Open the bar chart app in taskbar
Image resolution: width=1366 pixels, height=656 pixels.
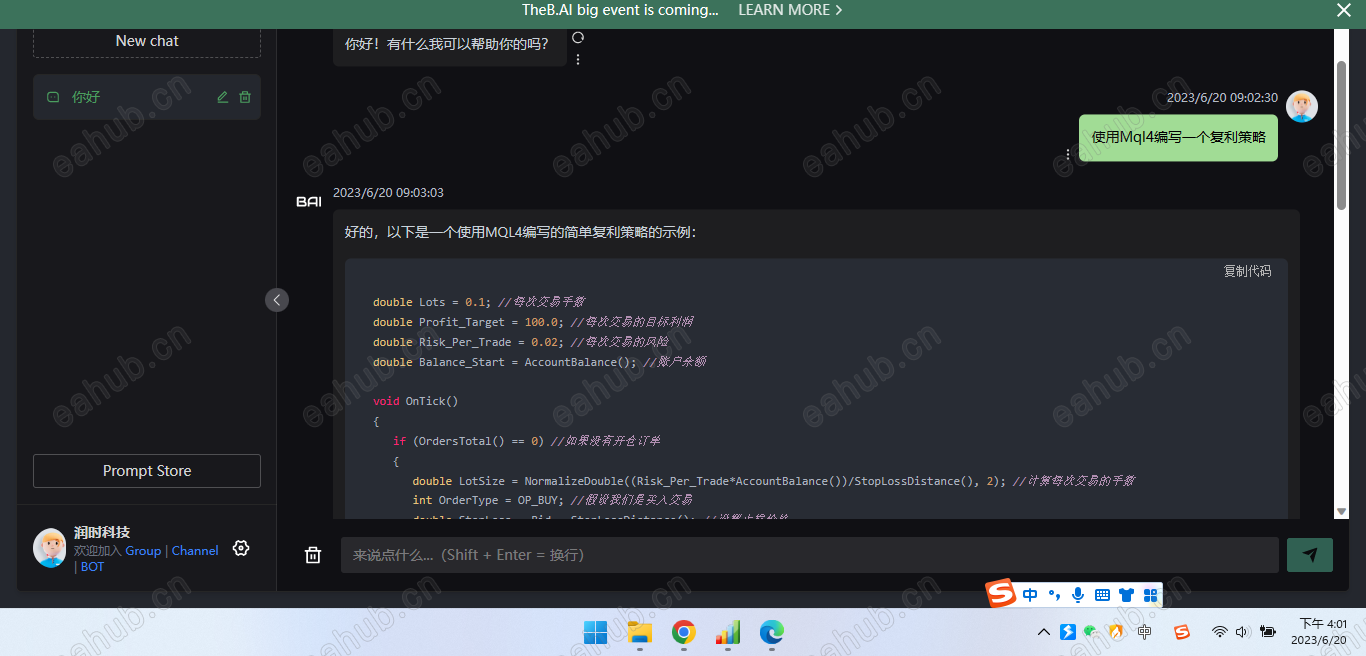[x=727, y=632]
